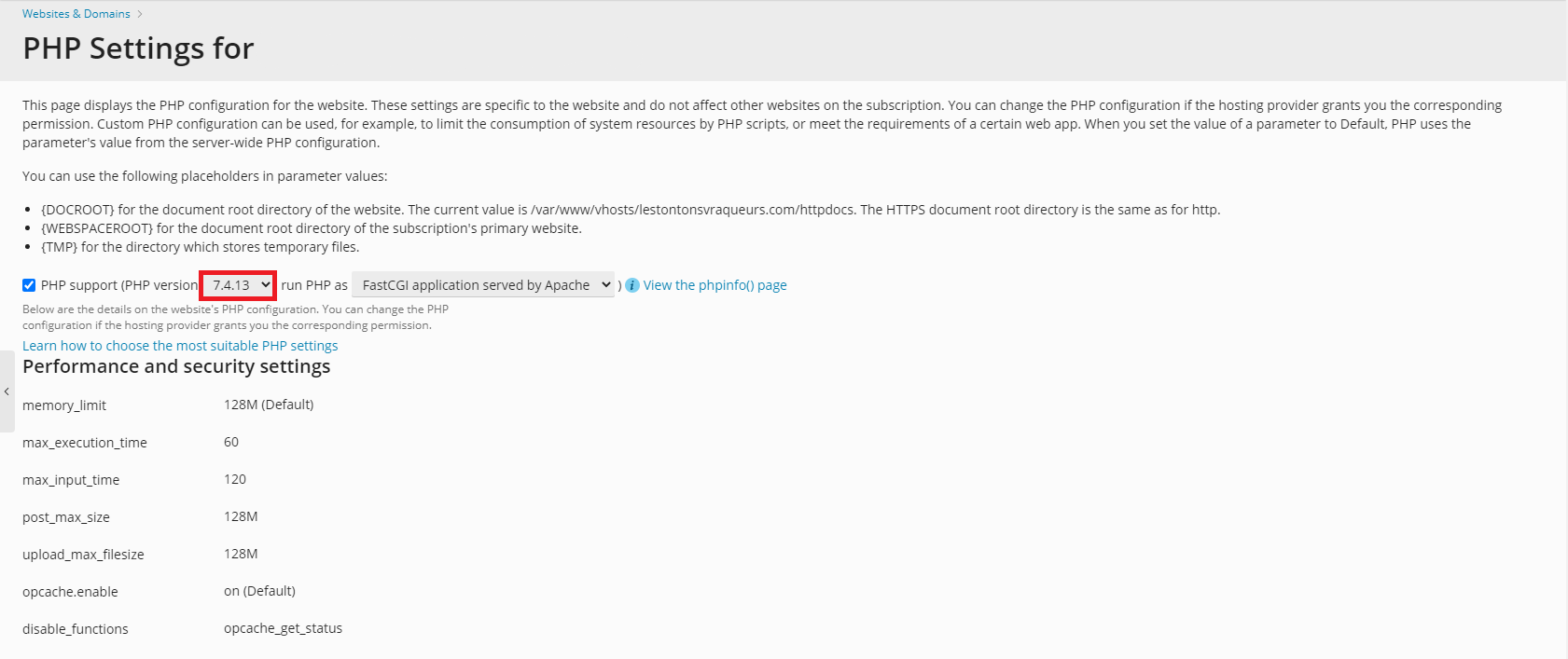Follow Learn how to choose PHP settings link
Viewport: 1568px width, 659px height.
pyautogui.click(x=180, y=346)
